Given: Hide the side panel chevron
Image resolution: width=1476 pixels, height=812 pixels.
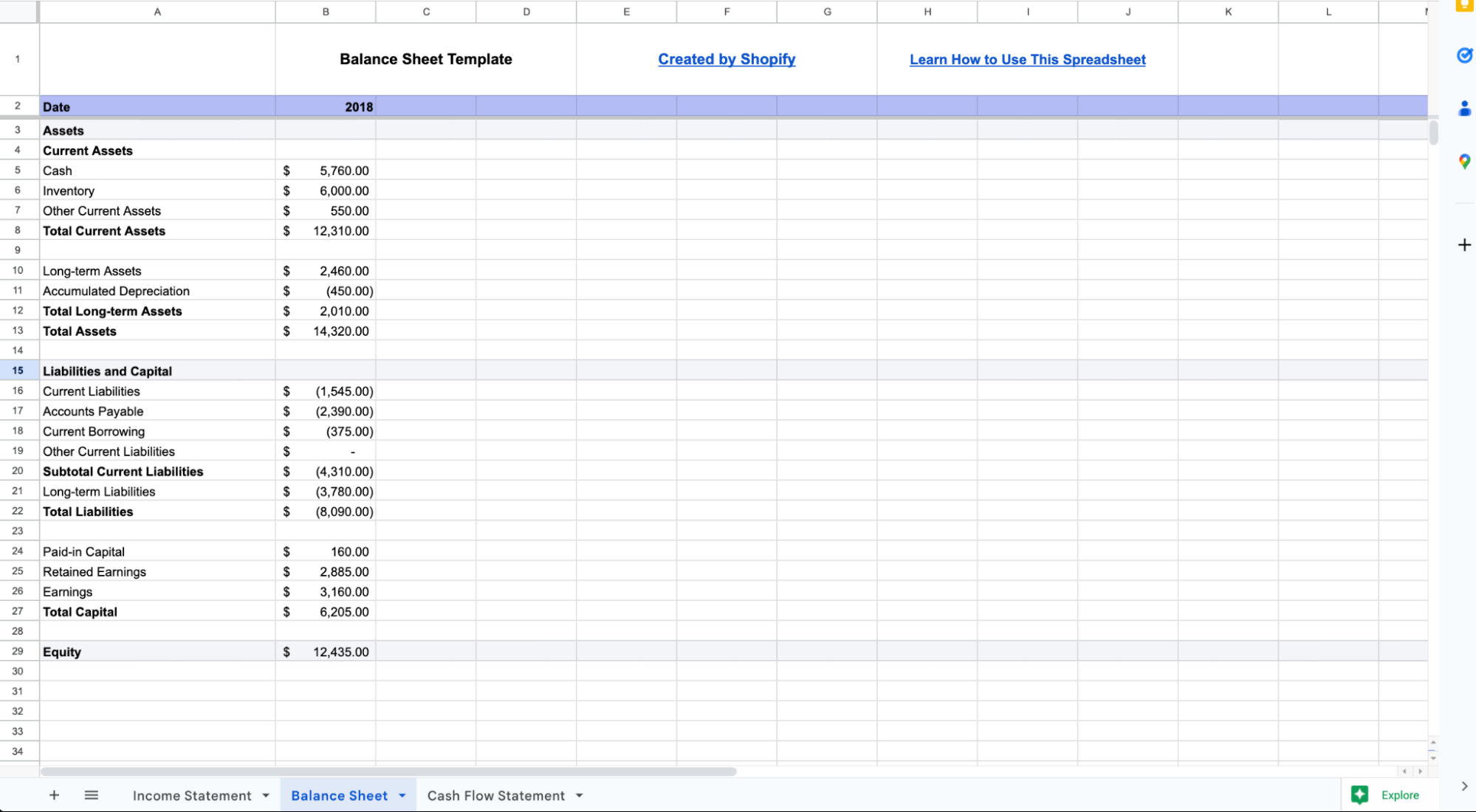Looking at the screenshot, I should [x=1464, y=786].
